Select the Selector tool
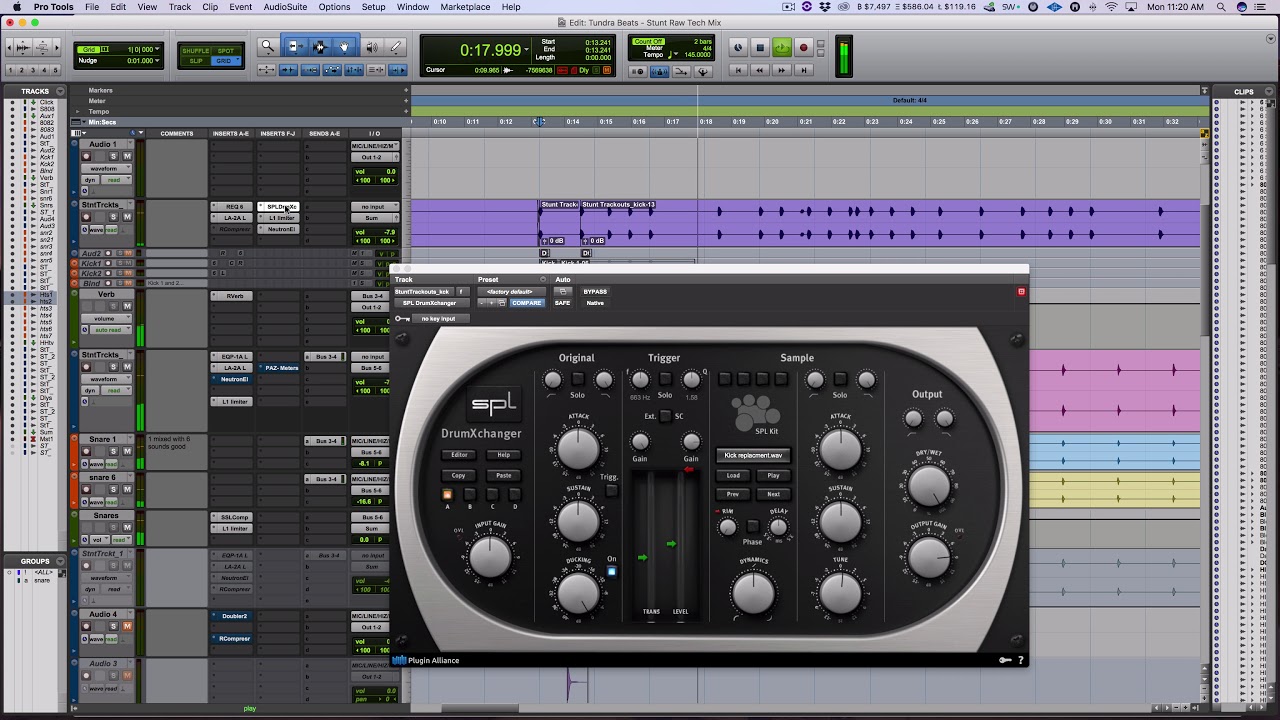Screen dimensions: 1280x720 click(320, 47)
